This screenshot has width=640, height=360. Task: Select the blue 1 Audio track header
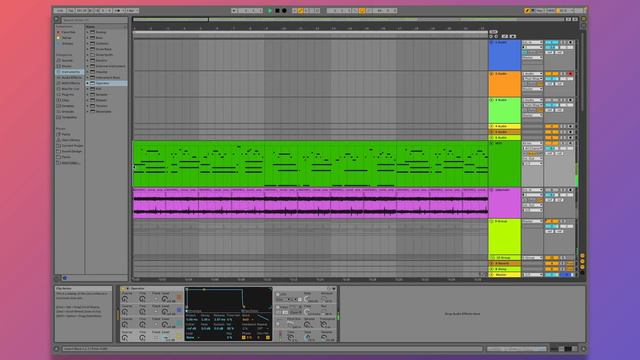click(x=504, y=55)
